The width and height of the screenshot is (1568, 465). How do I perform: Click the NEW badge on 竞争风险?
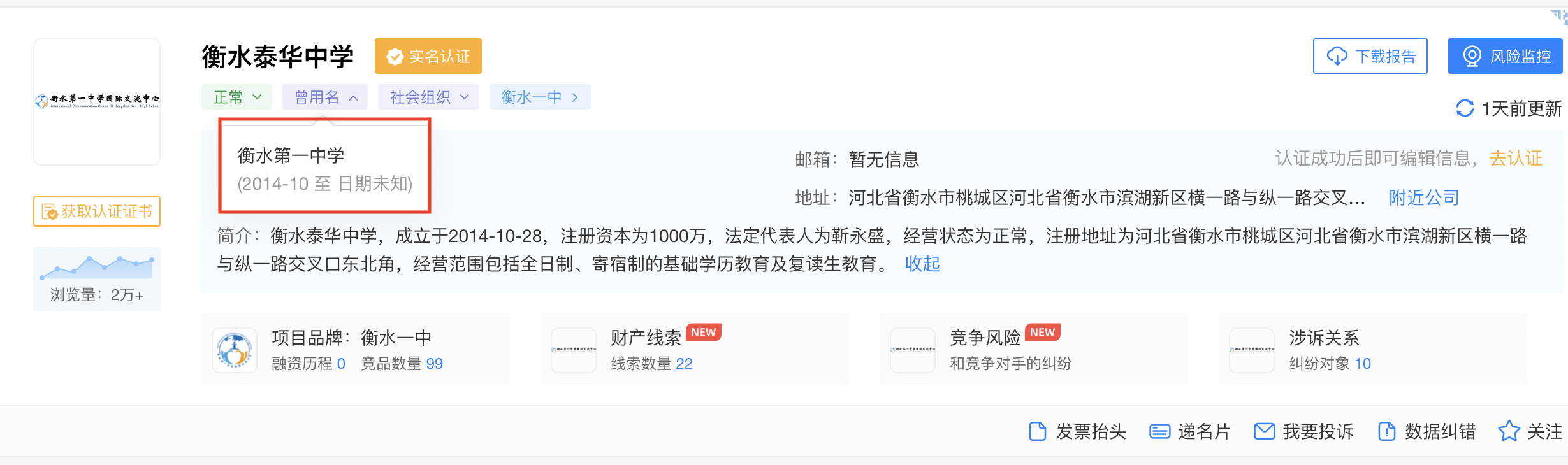(x=1042, y=333)
